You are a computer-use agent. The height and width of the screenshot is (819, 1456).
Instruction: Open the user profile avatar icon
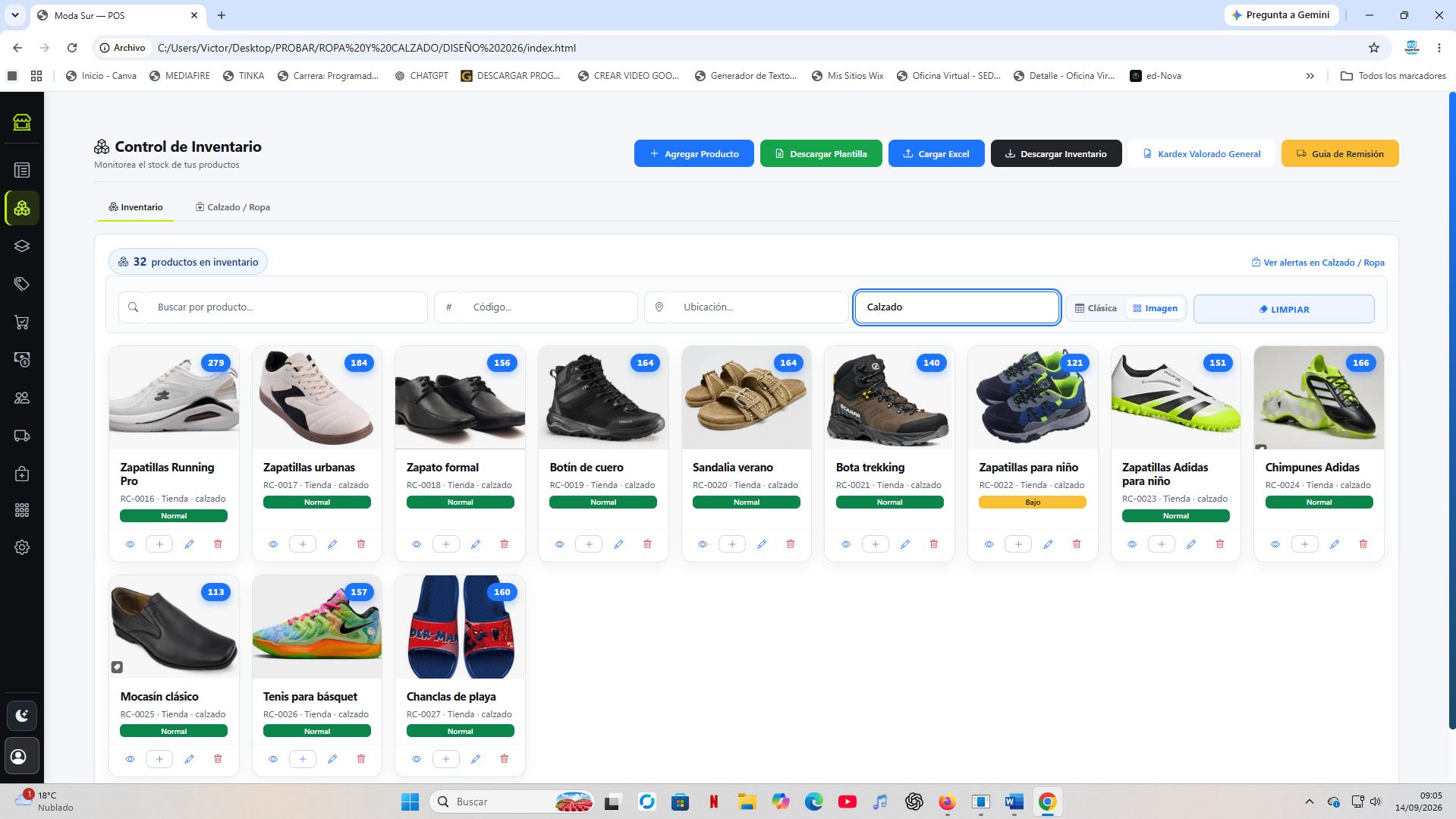pos(22,757)
